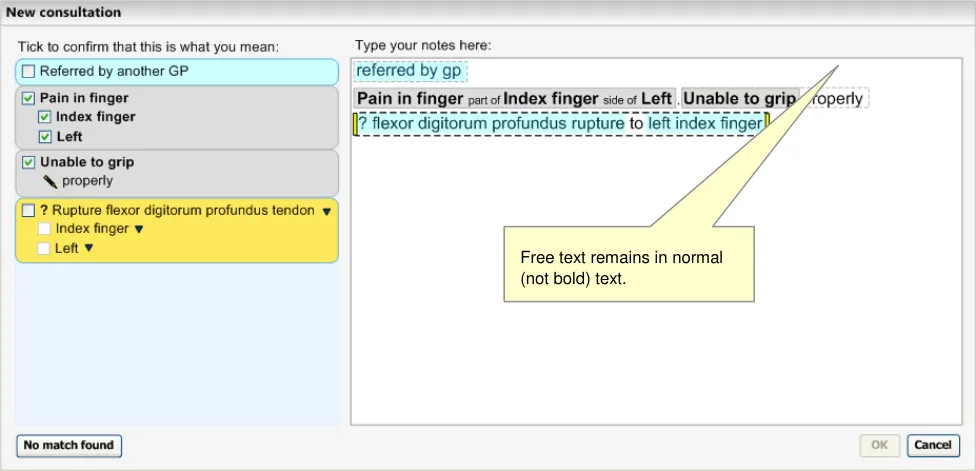Open dropdown arrow beside Rupture flexor tendon
This screenshot has width=976, height=471.
pyautogui.click(x=326, y=212)
